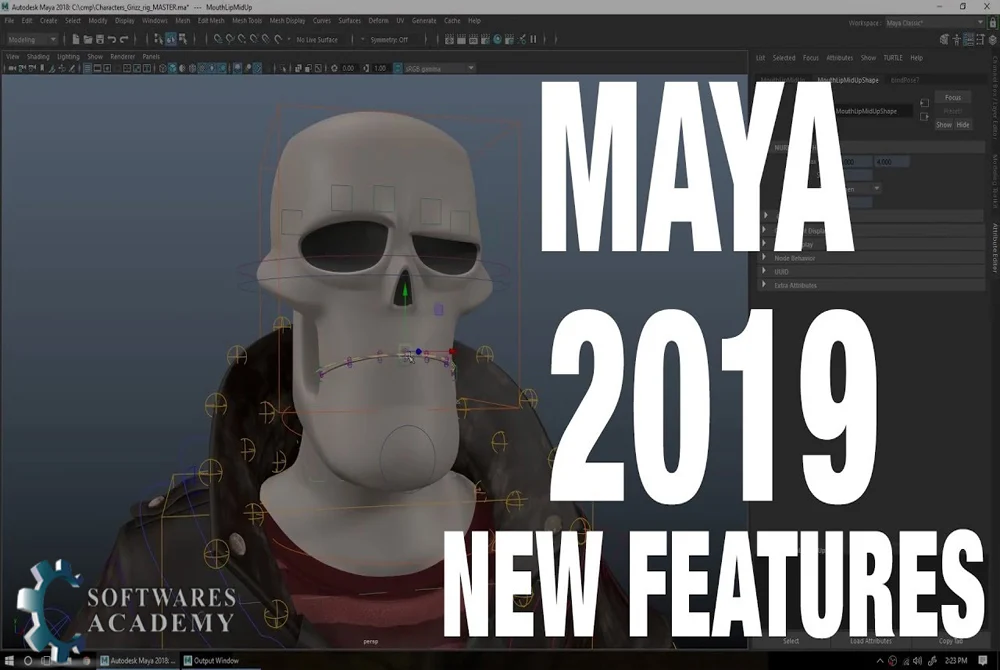
Task: Click the Snap to Points magnet icon
Action: pyautogui.click(x=242, y=40)
